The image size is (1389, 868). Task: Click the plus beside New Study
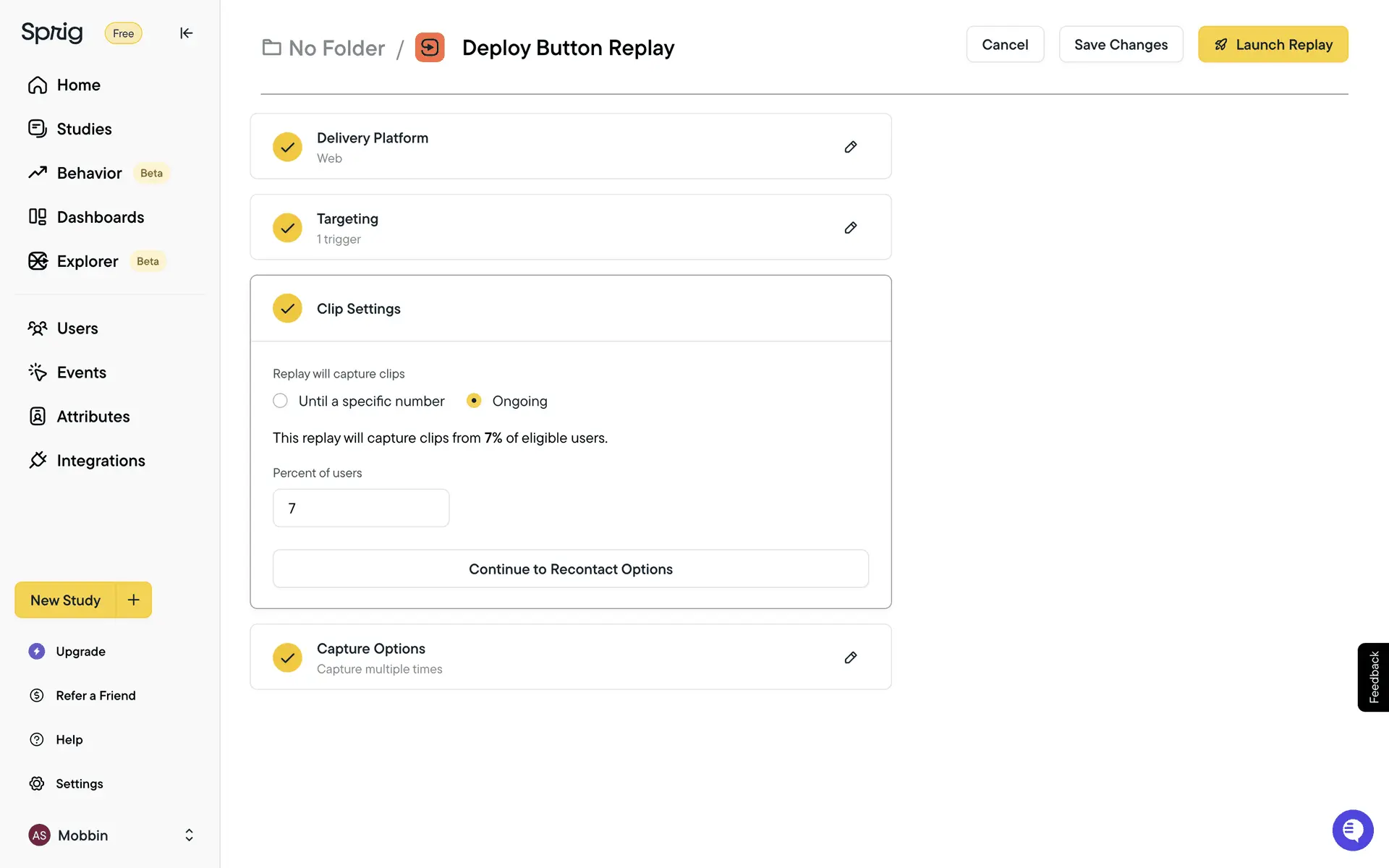tap(134, 600)
